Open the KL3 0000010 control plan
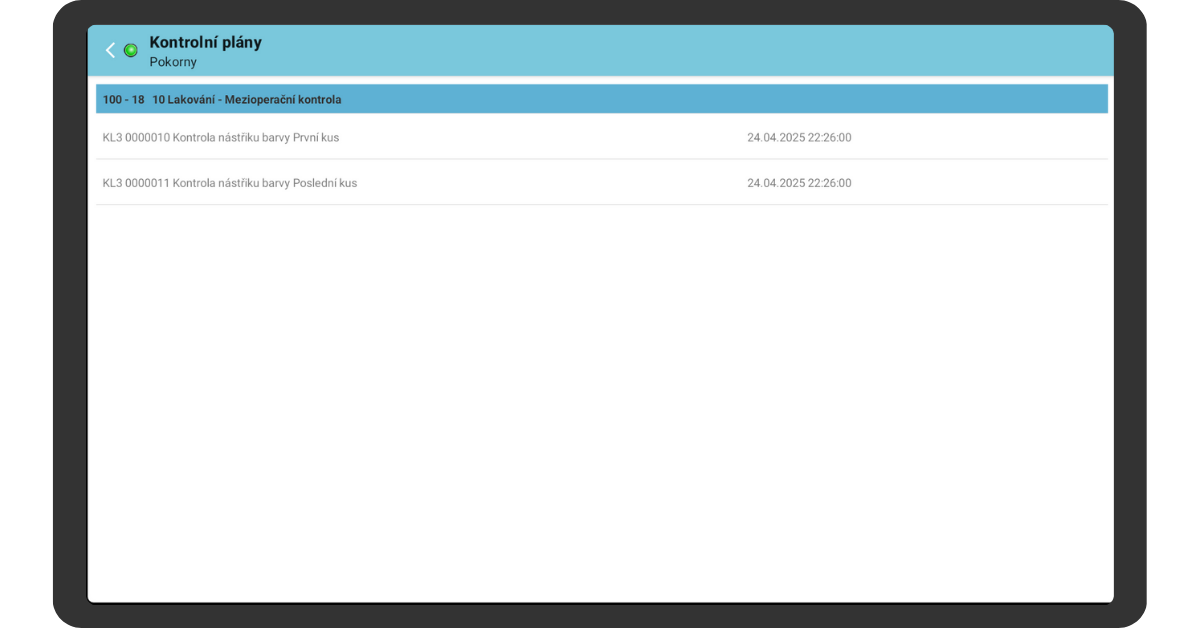The height and width of the screenshot is (628, 1200). (136, 137)
